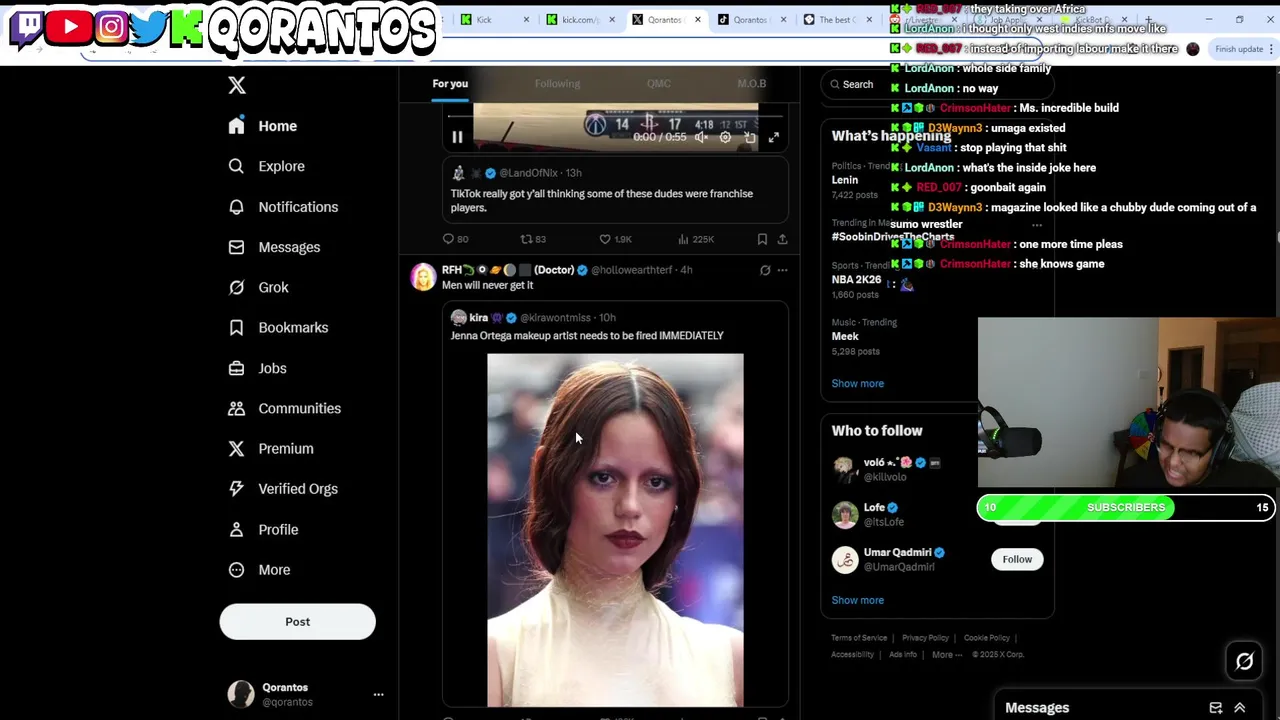Click the Profile person icon
This screenshot has width=1280, height=720.
(x=236, y=529)
